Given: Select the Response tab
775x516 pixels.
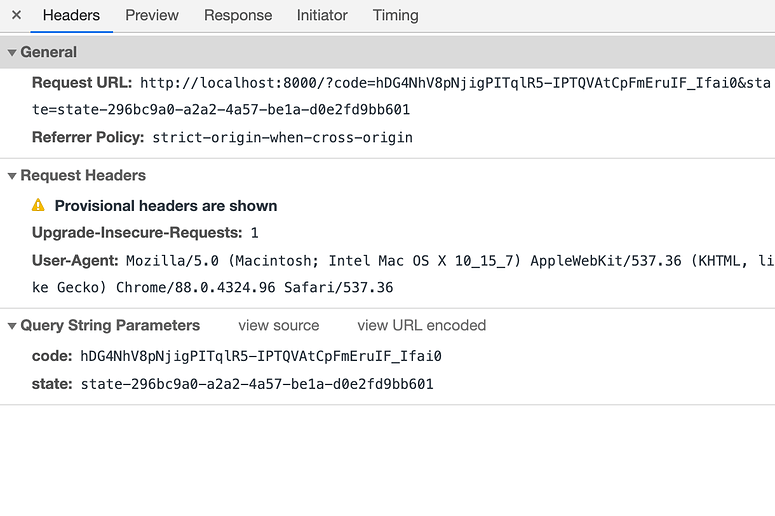Looking at the screenshot, I should [x=238, y=15].
